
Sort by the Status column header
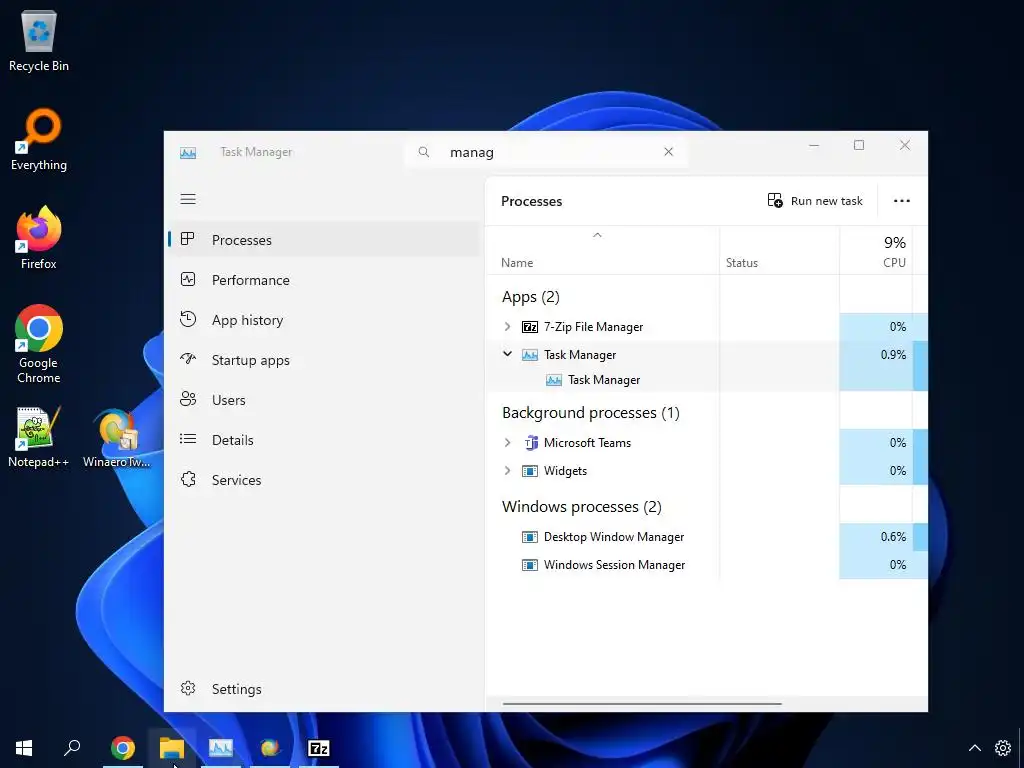(779, 251)
